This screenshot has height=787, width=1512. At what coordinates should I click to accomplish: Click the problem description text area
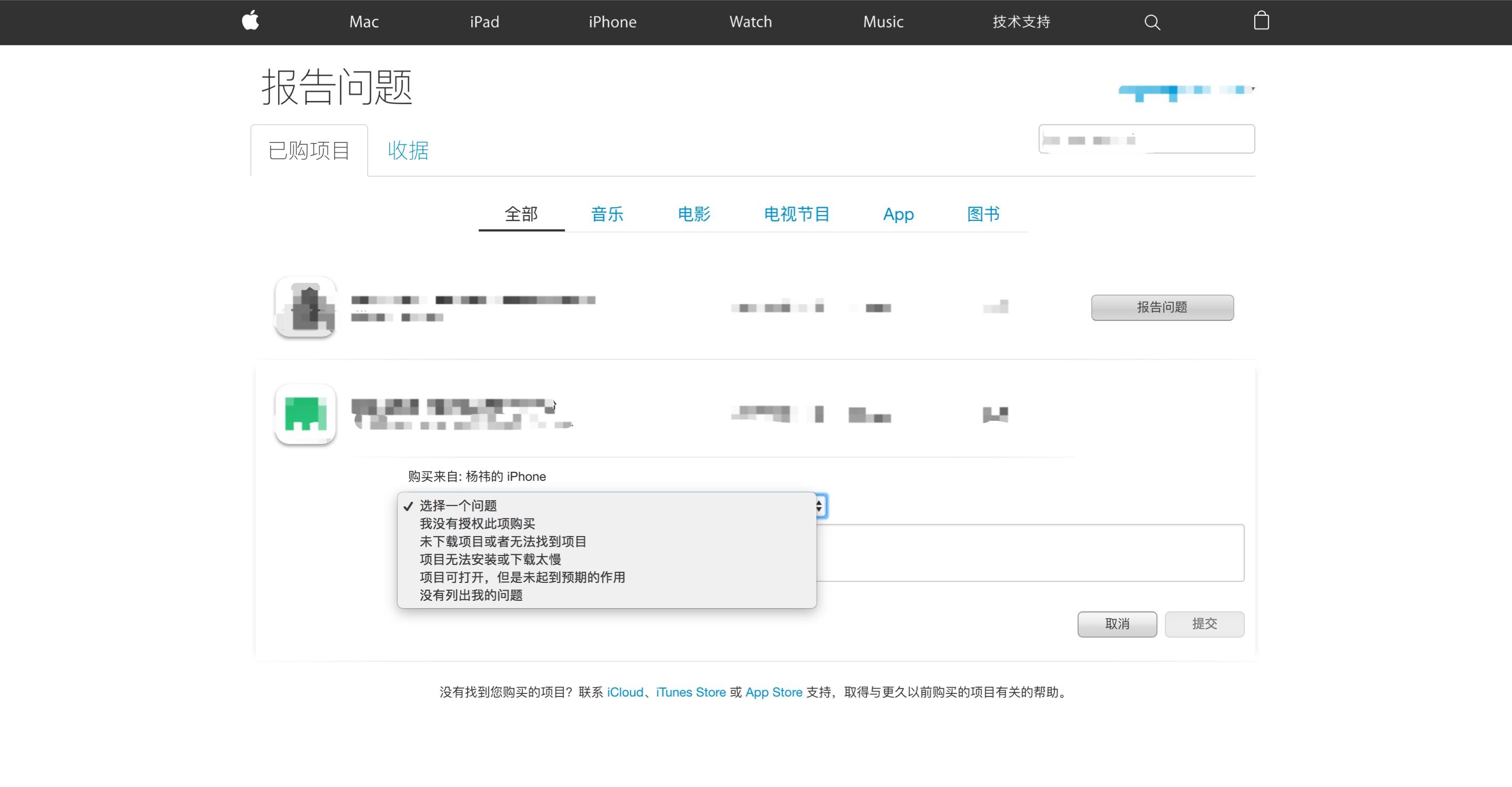(1030, 553)
